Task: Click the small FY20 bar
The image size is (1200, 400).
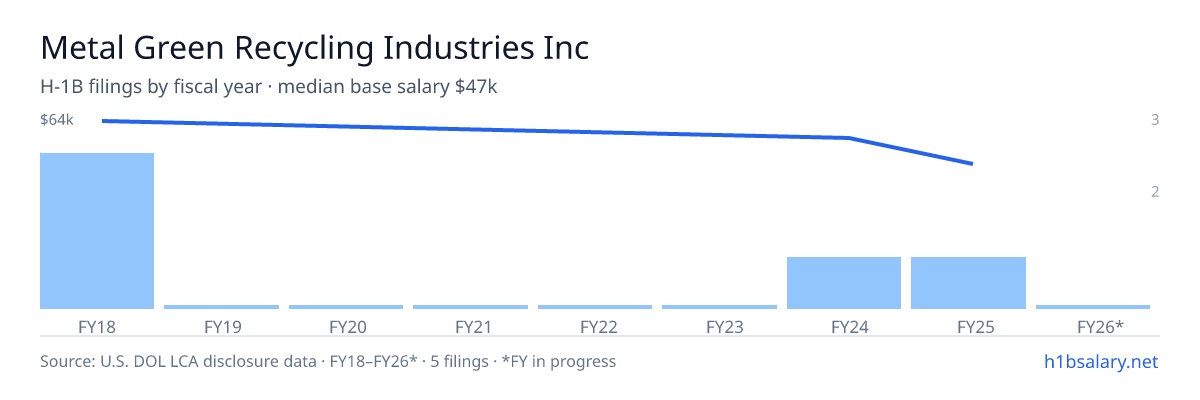Action: 346,307
